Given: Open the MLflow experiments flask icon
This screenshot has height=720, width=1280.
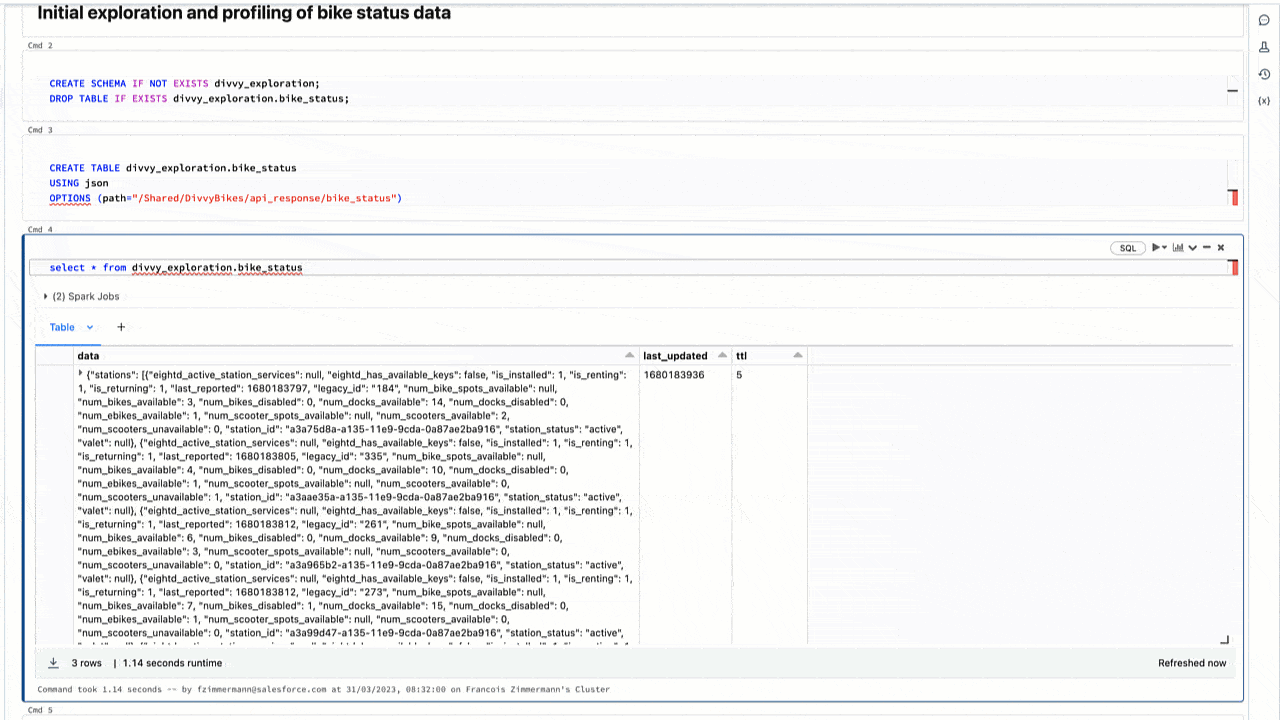Looking at the screenshot, I should pos(1264,47).
